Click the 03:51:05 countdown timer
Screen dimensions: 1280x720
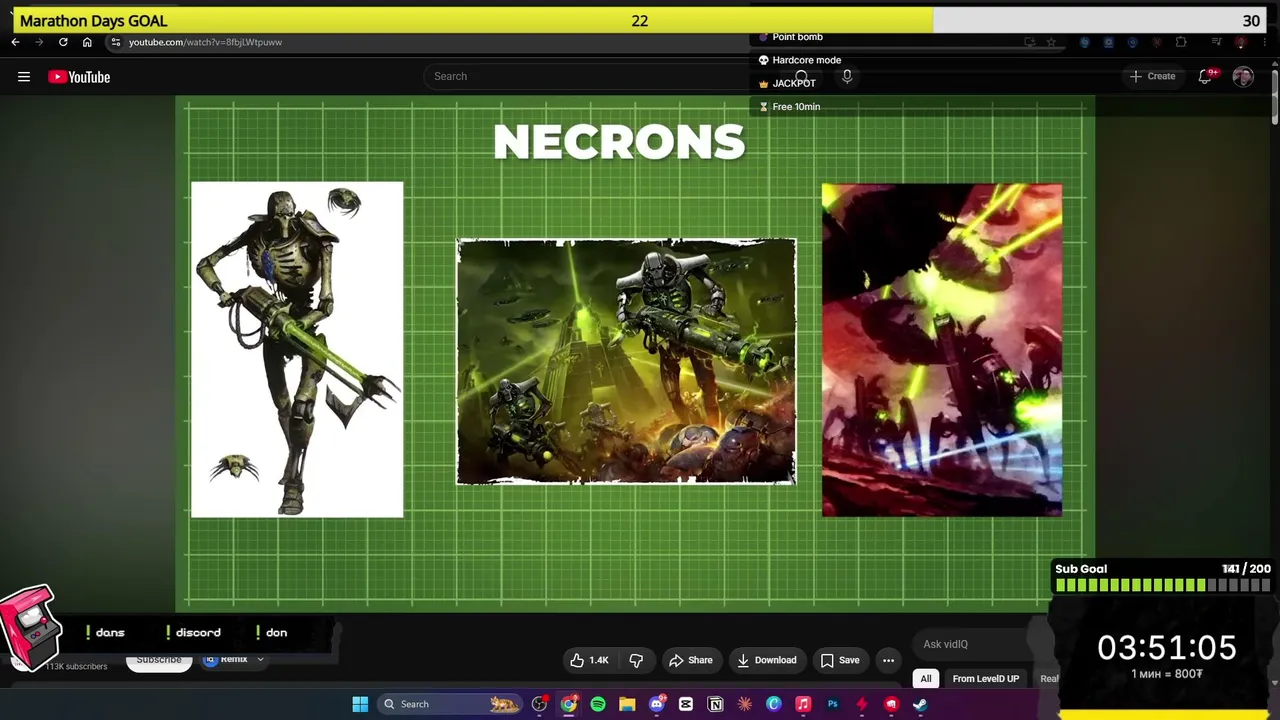pos(1167,648)
